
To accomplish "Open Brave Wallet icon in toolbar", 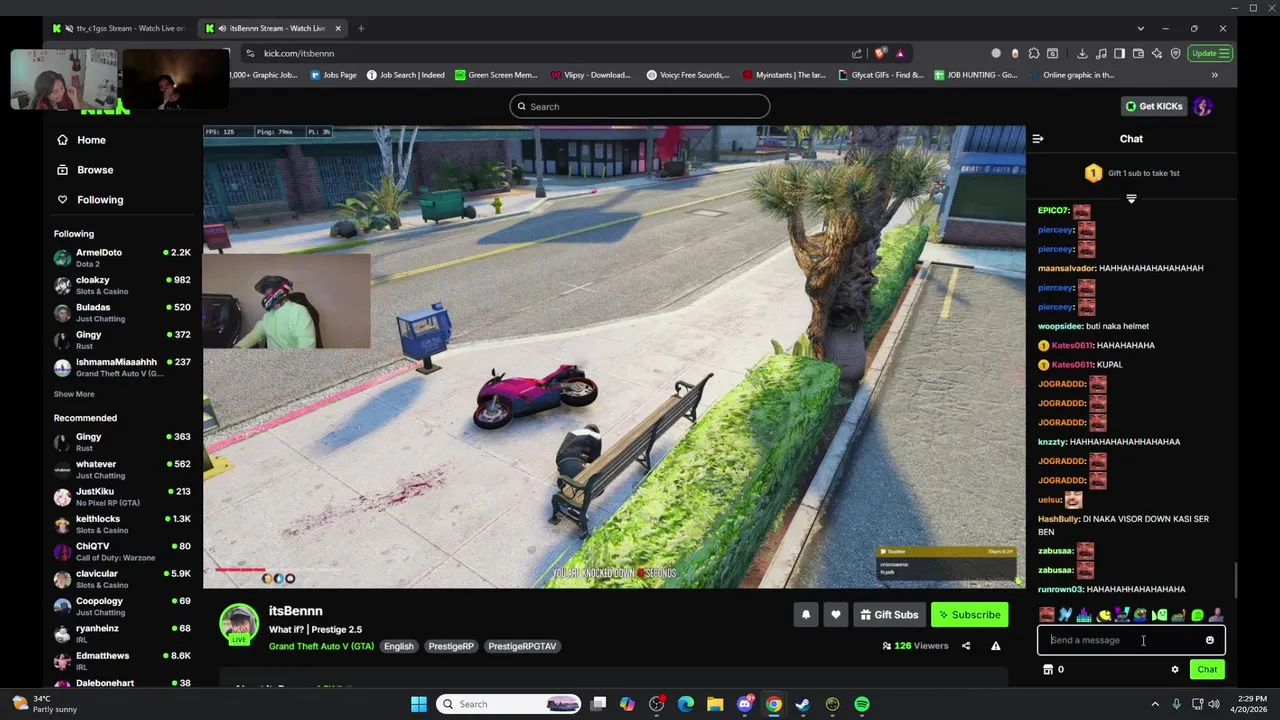I will coord(1138,53).
